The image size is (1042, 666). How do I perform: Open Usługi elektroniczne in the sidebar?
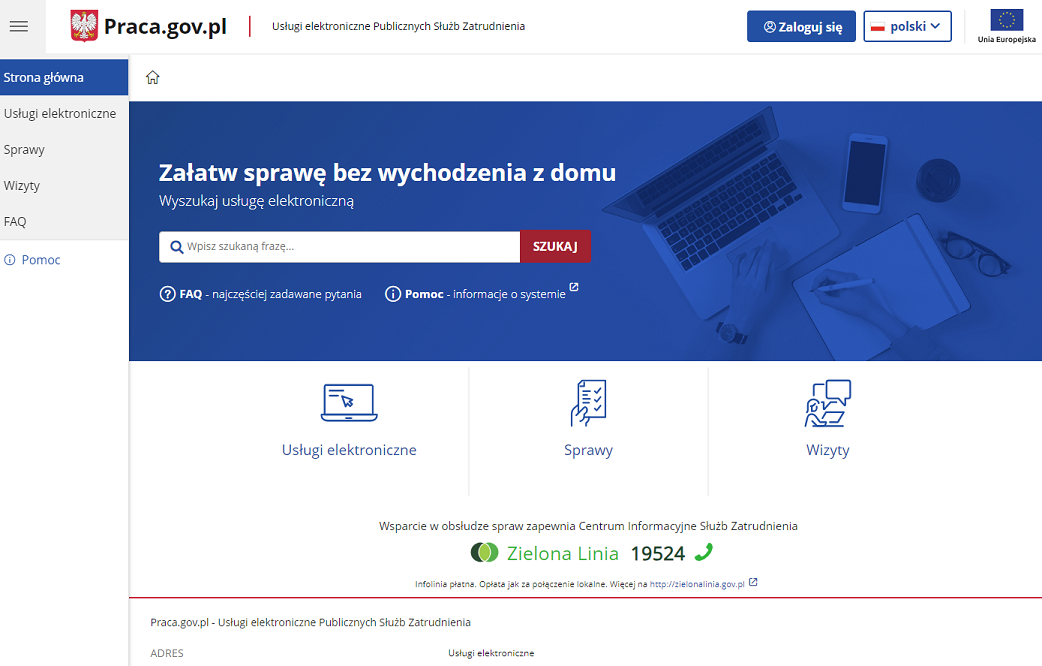click(x=64, y=114)
